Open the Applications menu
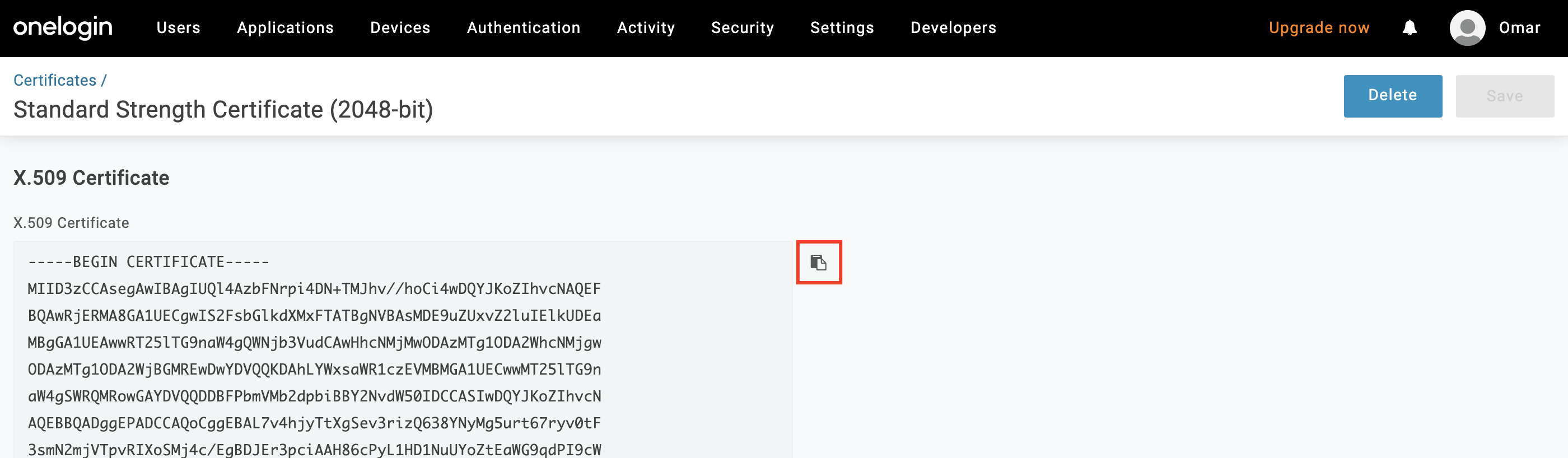This screenshot has height=458, width=1568. pyautogui.click(x=285, y=28)
